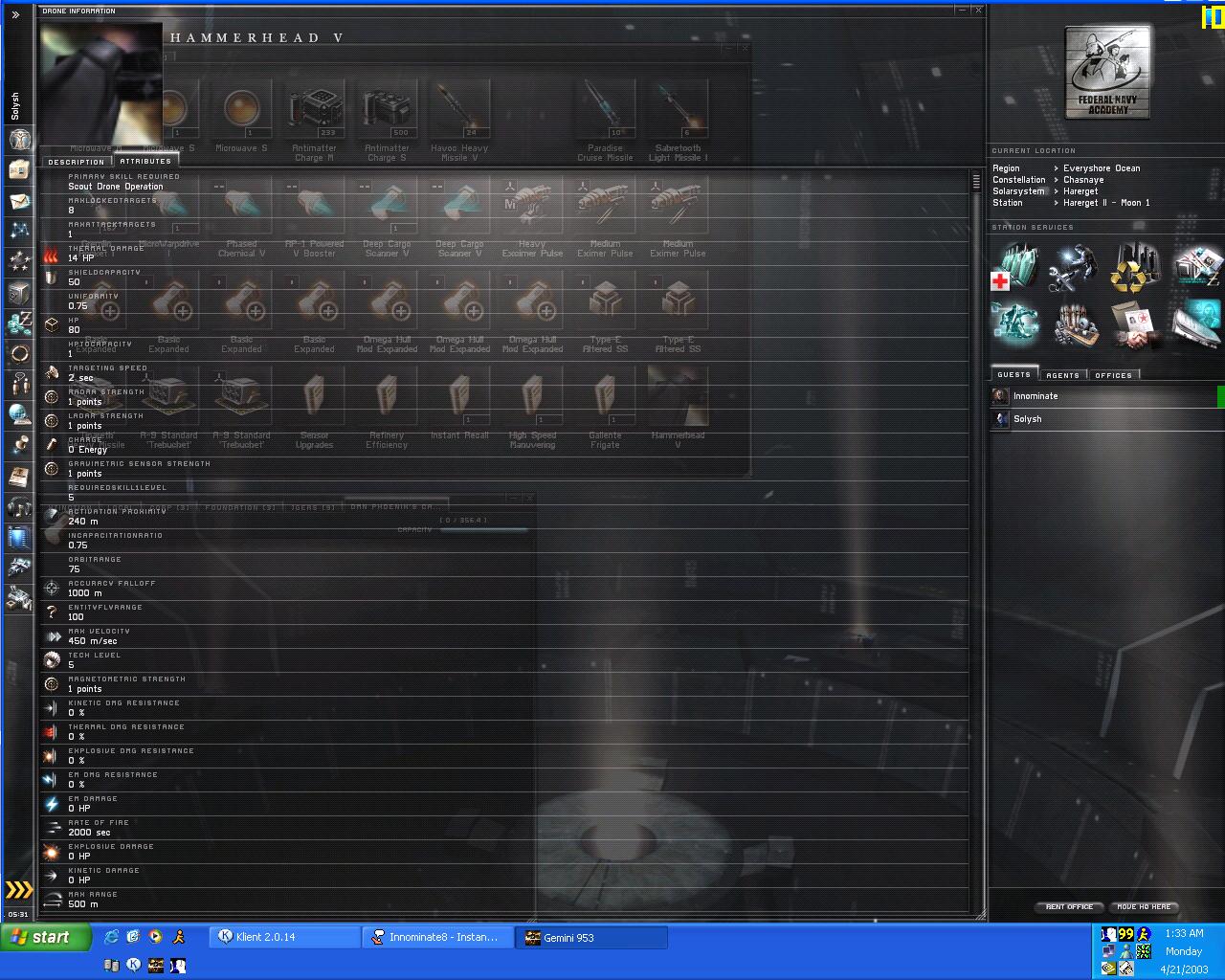Open the teal robot figure station service
Screen dimensions: 1225x980
(1015, 323)
